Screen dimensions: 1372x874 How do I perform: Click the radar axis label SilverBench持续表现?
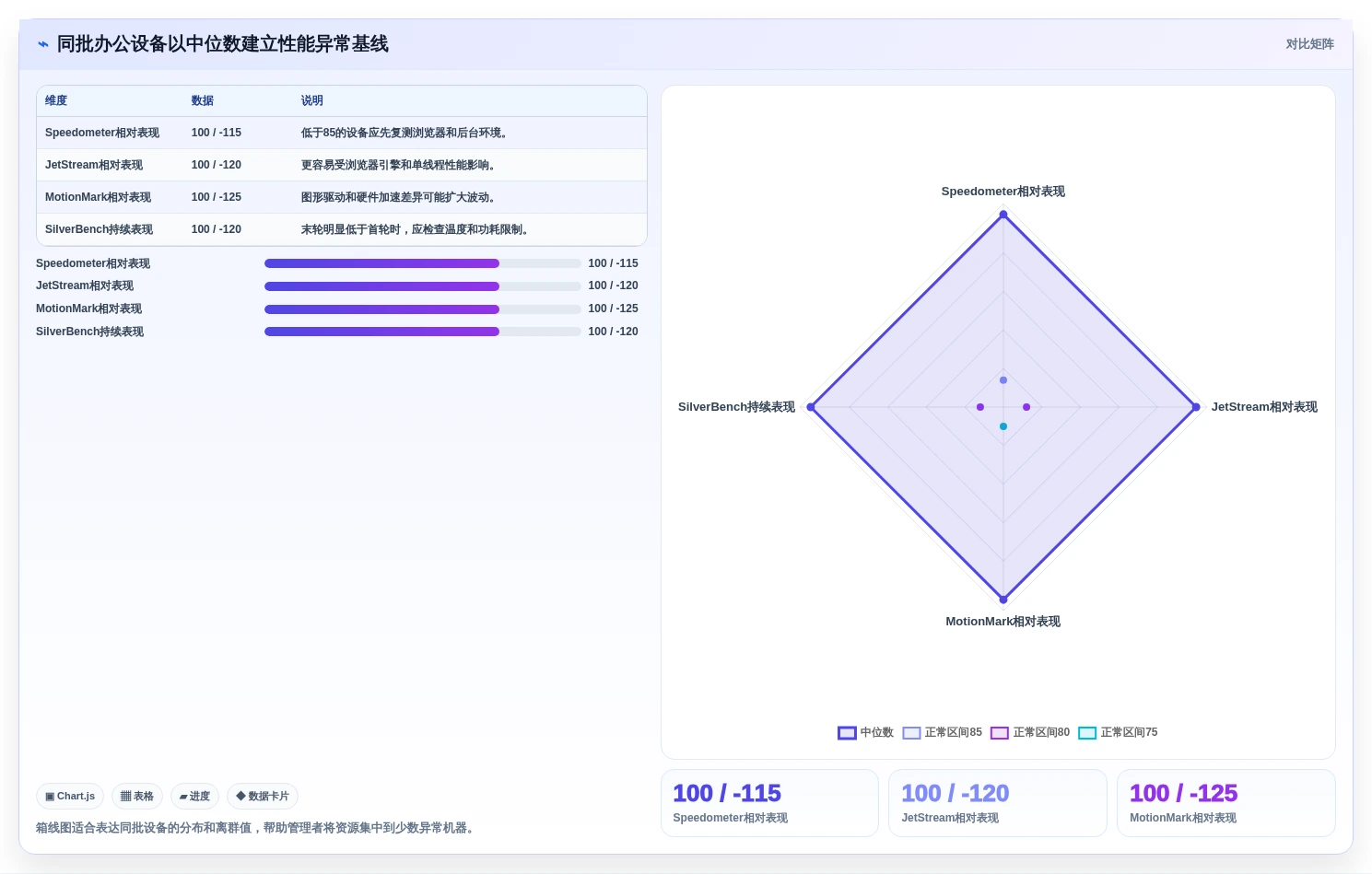click(x=736, y=407)
